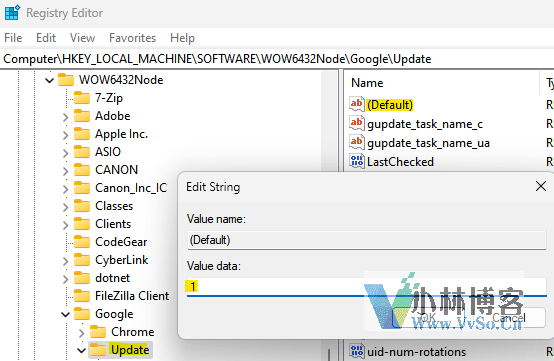This screenshot has height=361, width=554.
Task: Open the View menu
Action: [82, 38]
